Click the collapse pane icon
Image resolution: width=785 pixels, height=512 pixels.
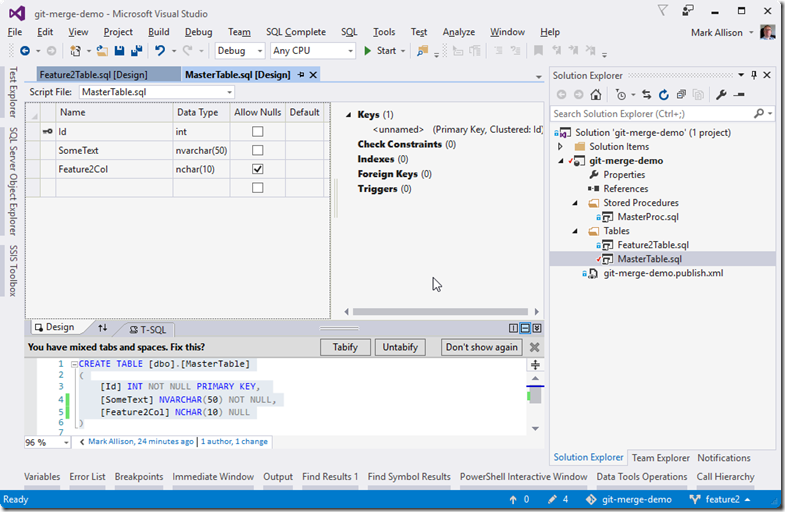537,328
